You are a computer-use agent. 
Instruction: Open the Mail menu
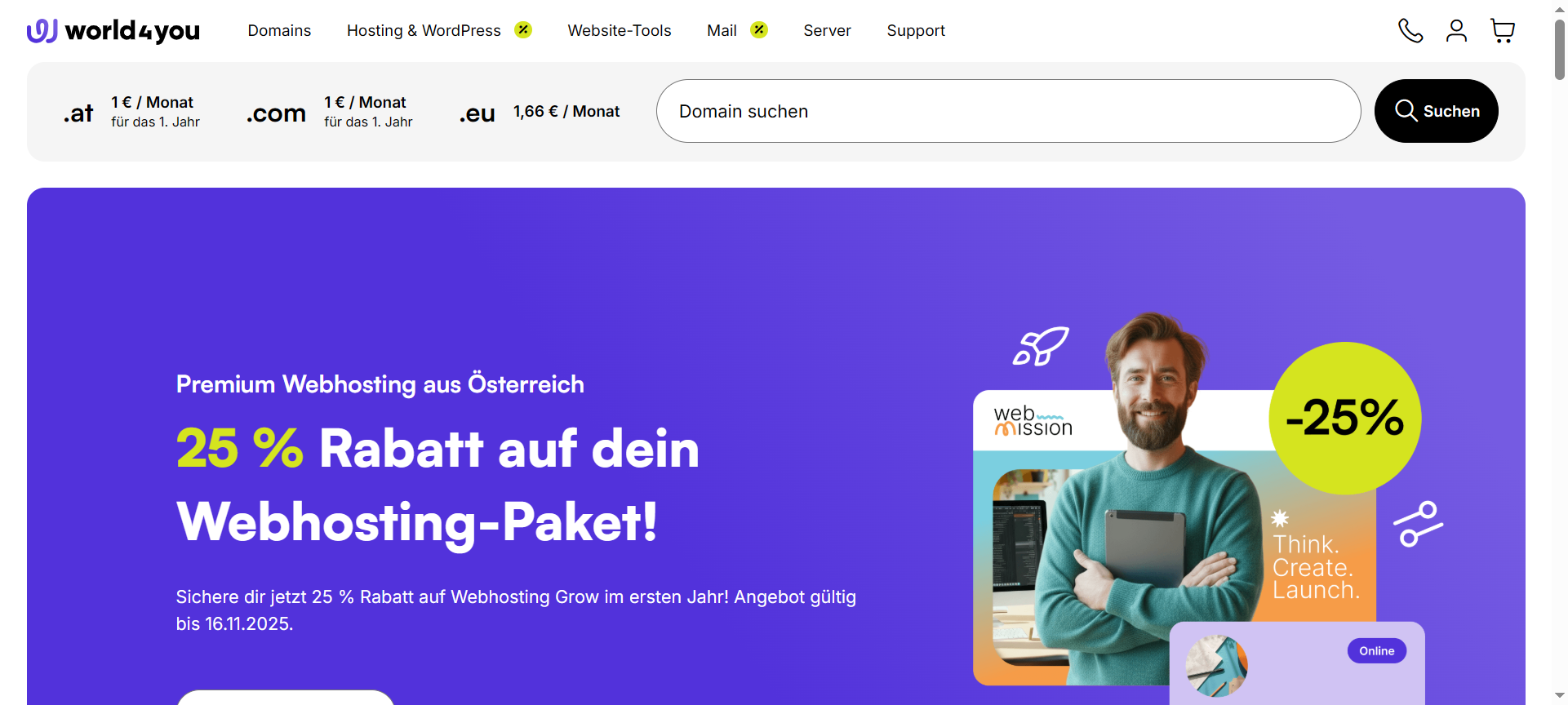[x=722, y=30]
